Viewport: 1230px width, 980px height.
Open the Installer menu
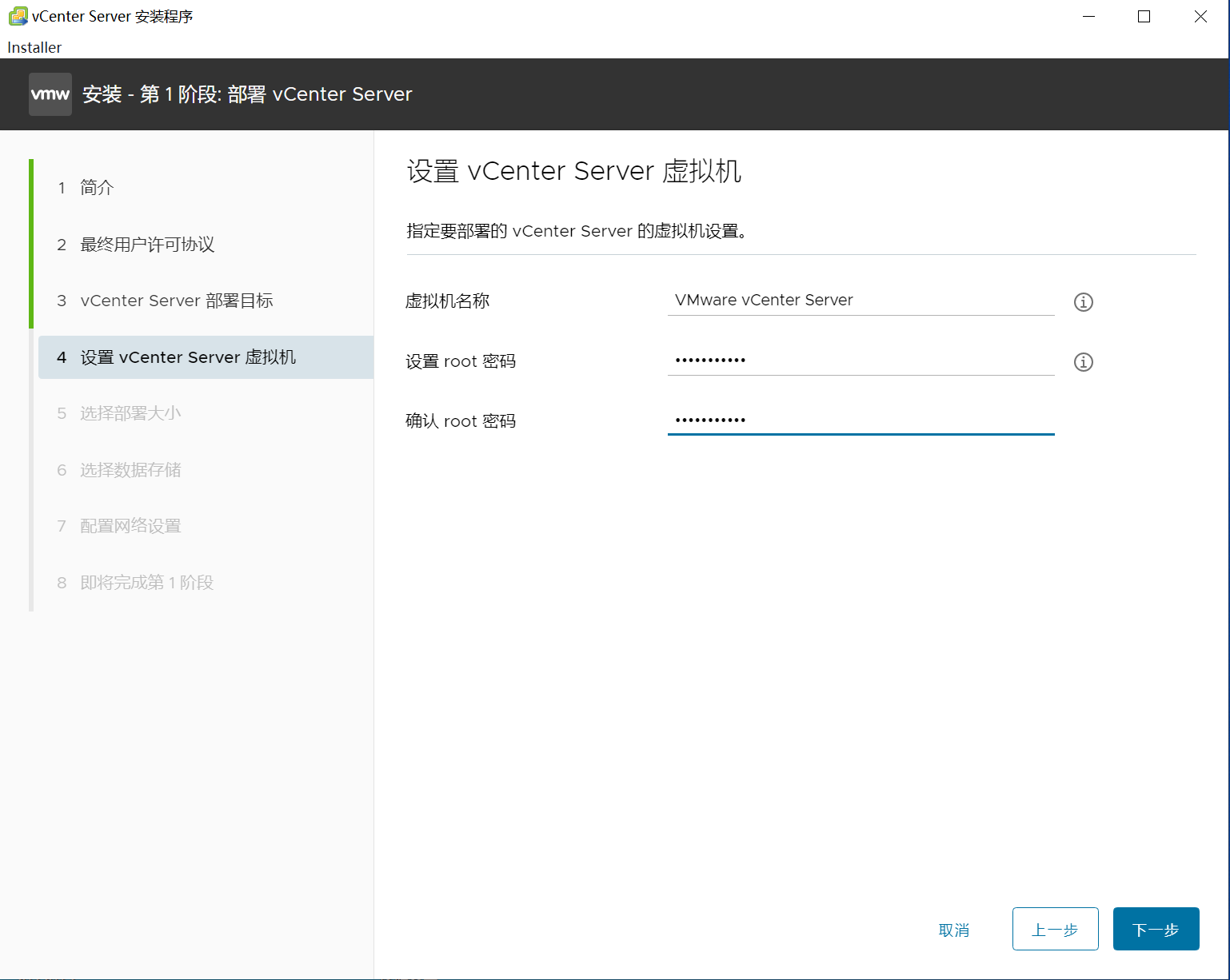[x=34, y=47]
